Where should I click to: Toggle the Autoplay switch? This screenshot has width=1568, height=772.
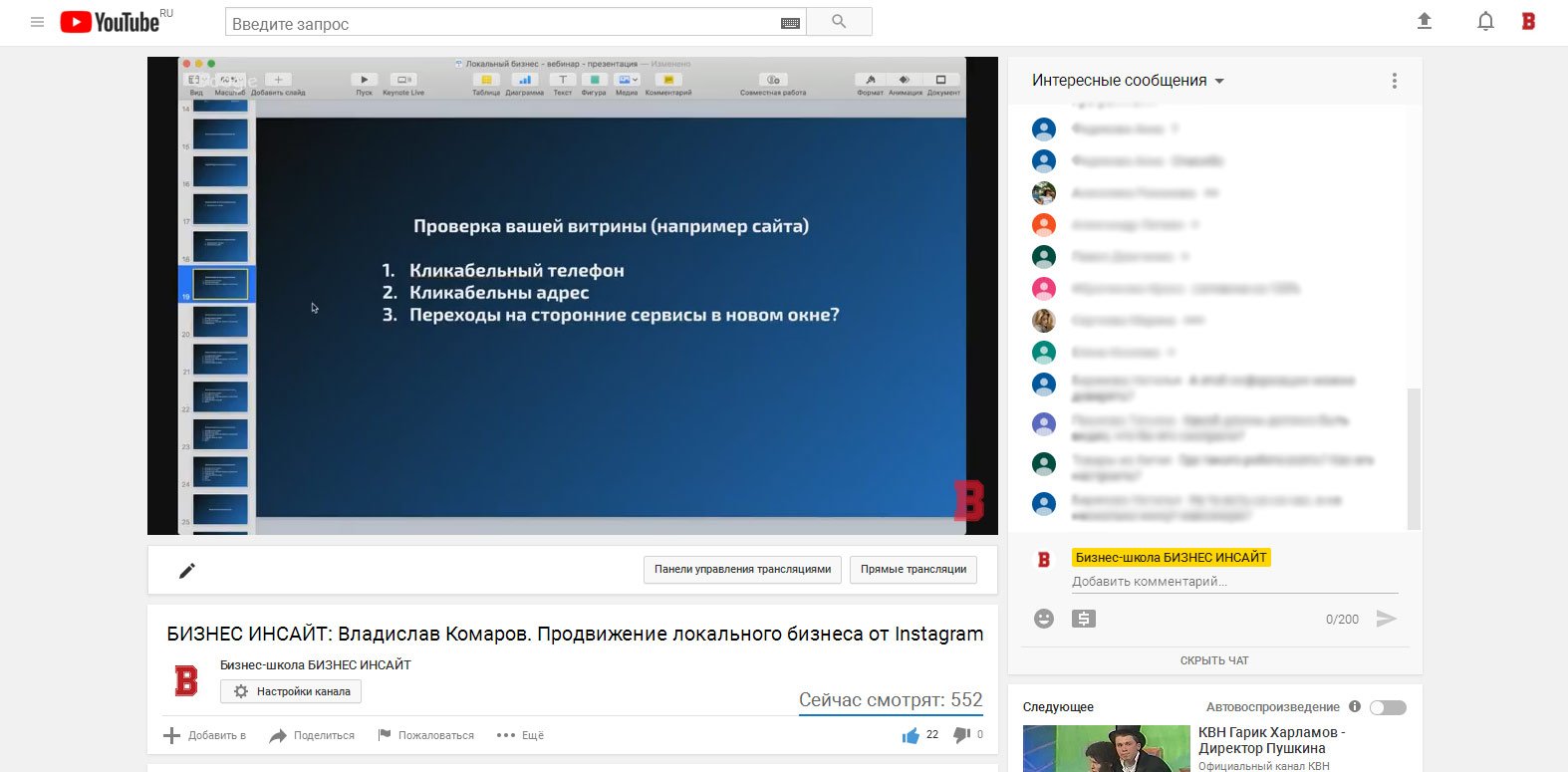click(1388, 707)
